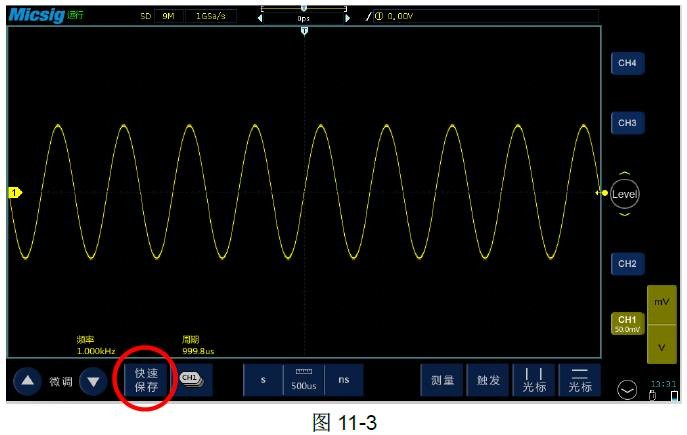Open the 测量 measurement menu
The image size is (687, 435).
(443, 380)
